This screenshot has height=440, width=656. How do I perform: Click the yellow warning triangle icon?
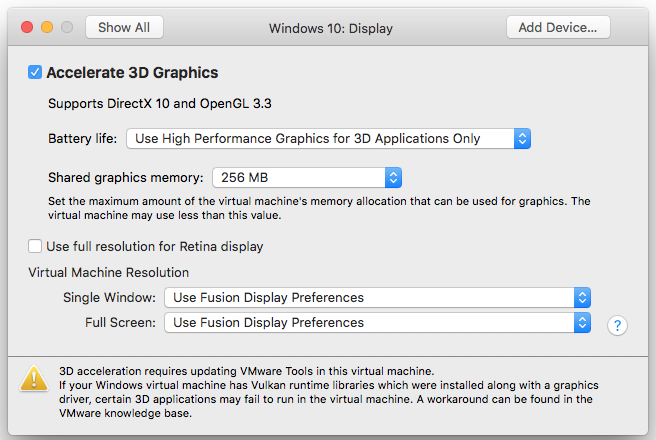pos(34,379)
